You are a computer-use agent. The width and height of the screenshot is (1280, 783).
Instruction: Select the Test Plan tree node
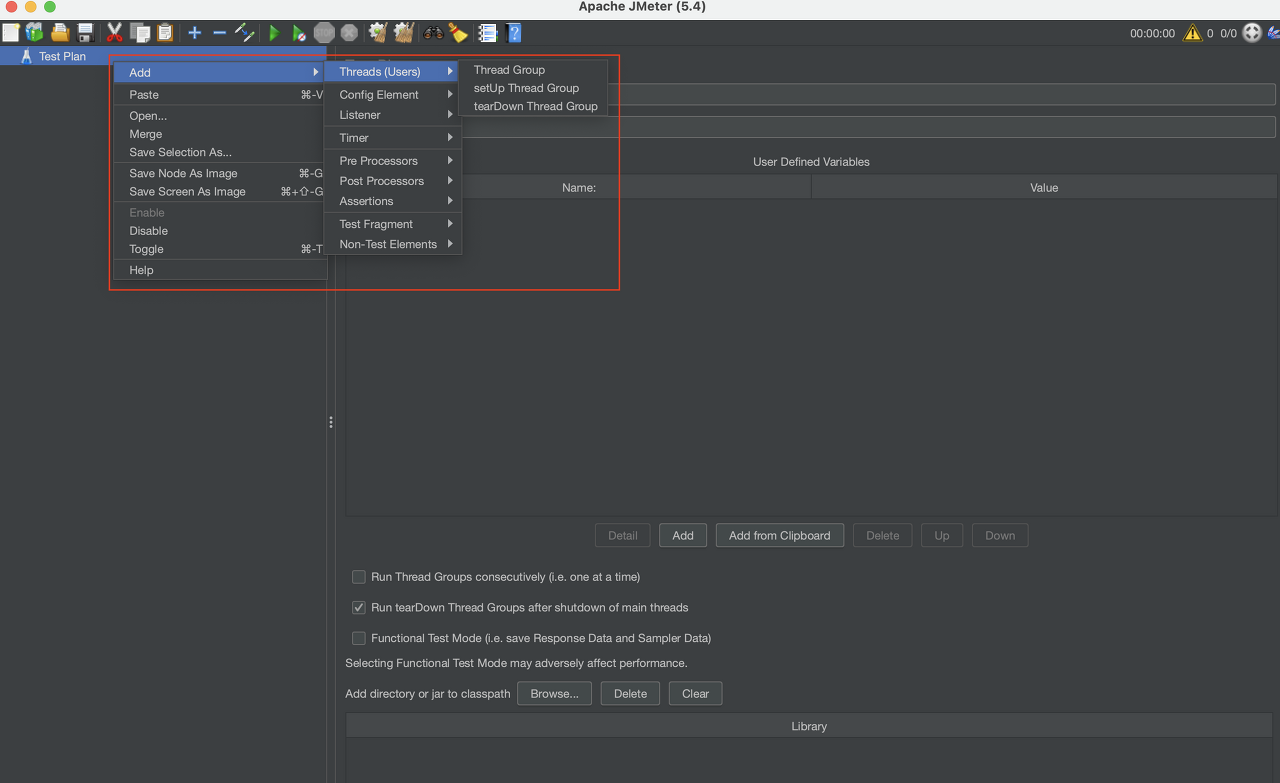click(x=62, y=57)
